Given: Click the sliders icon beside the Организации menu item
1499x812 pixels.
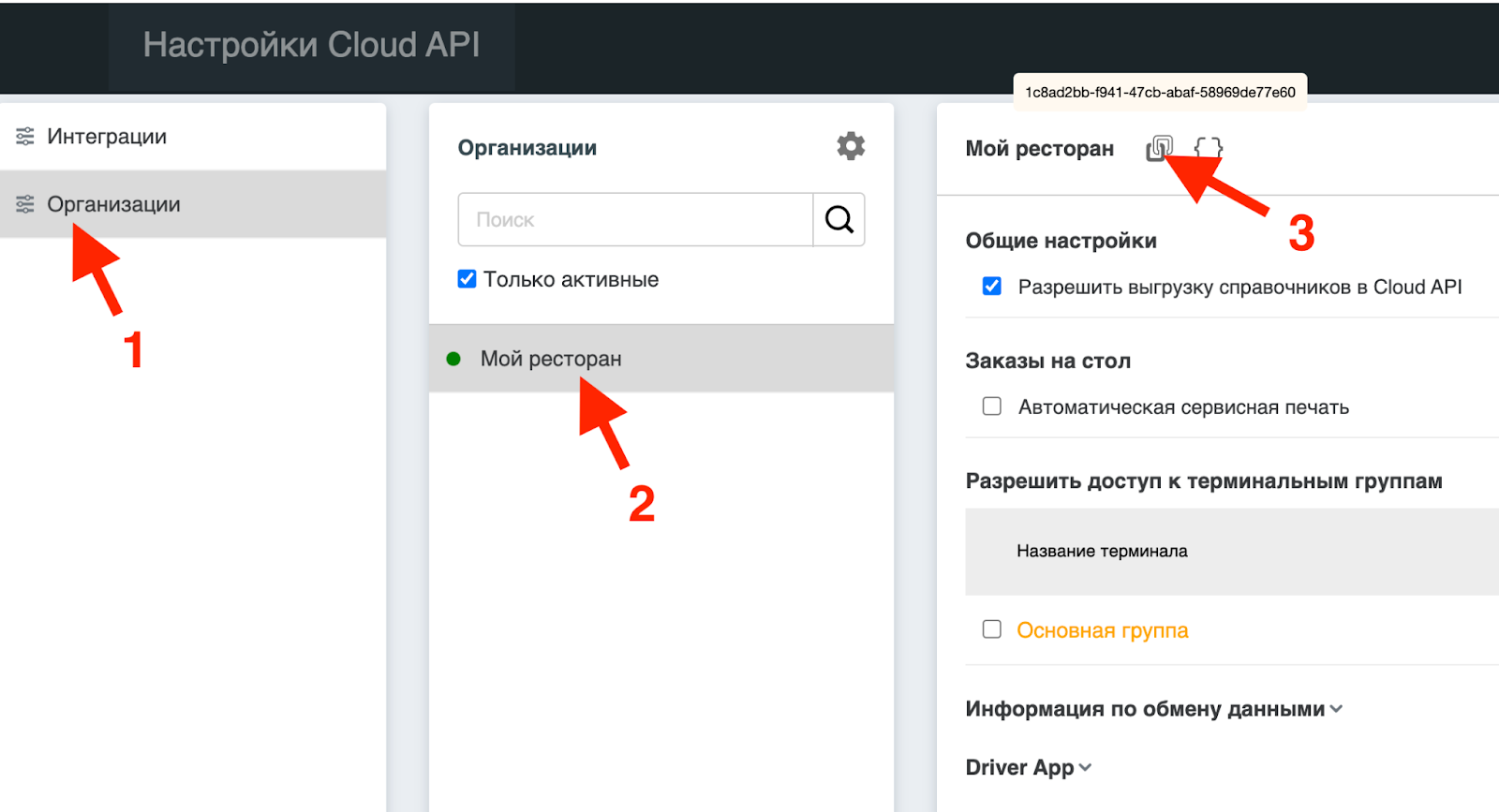Looking at the screenshot, I should point(25,204).
